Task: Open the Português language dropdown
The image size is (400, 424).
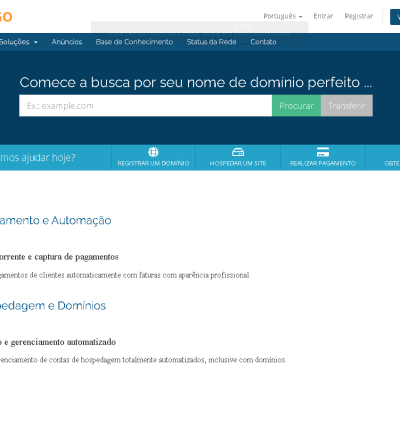Action: coord(283,16)
